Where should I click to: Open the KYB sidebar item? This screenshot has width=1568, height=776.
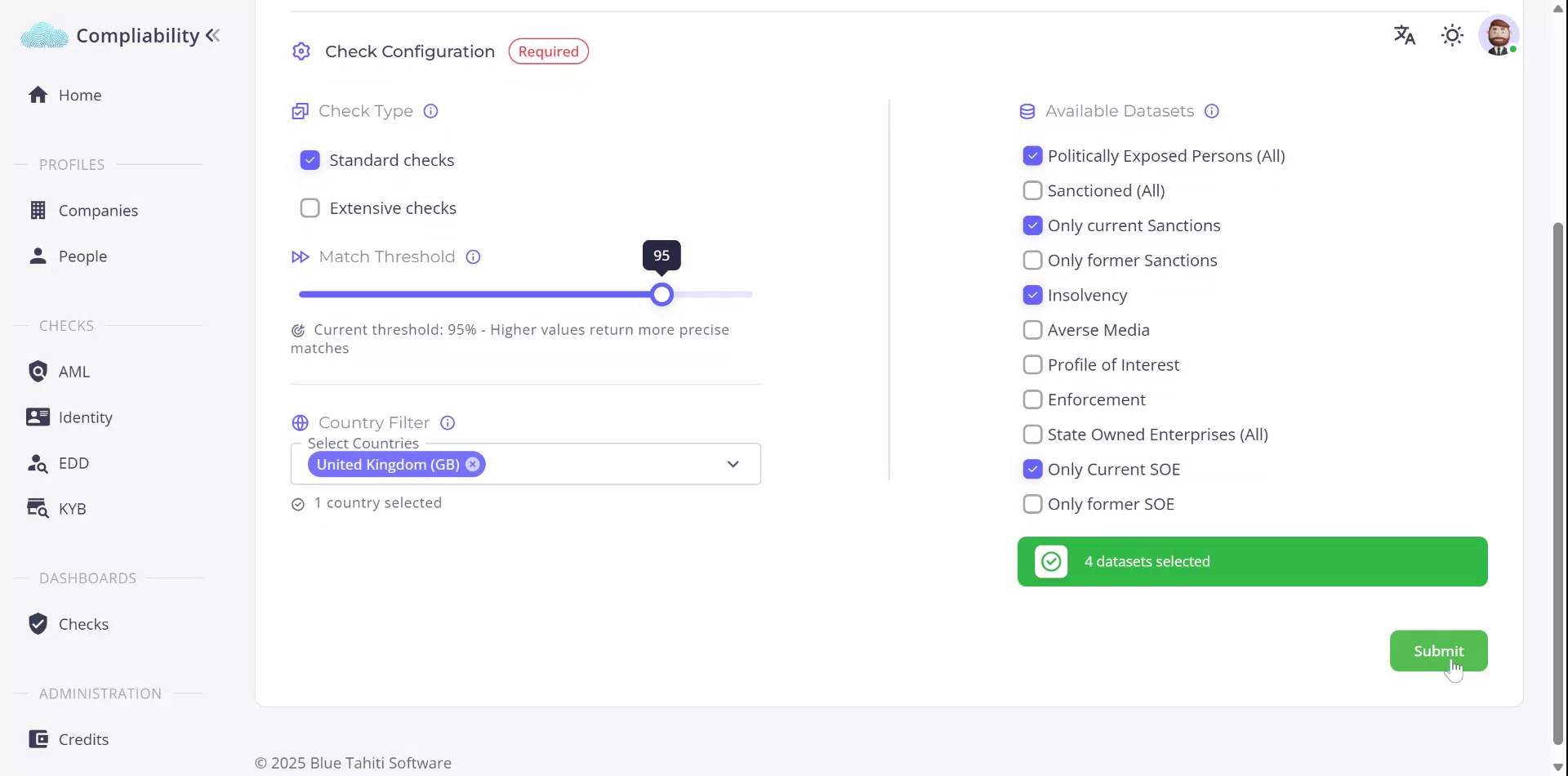(72, 509)
